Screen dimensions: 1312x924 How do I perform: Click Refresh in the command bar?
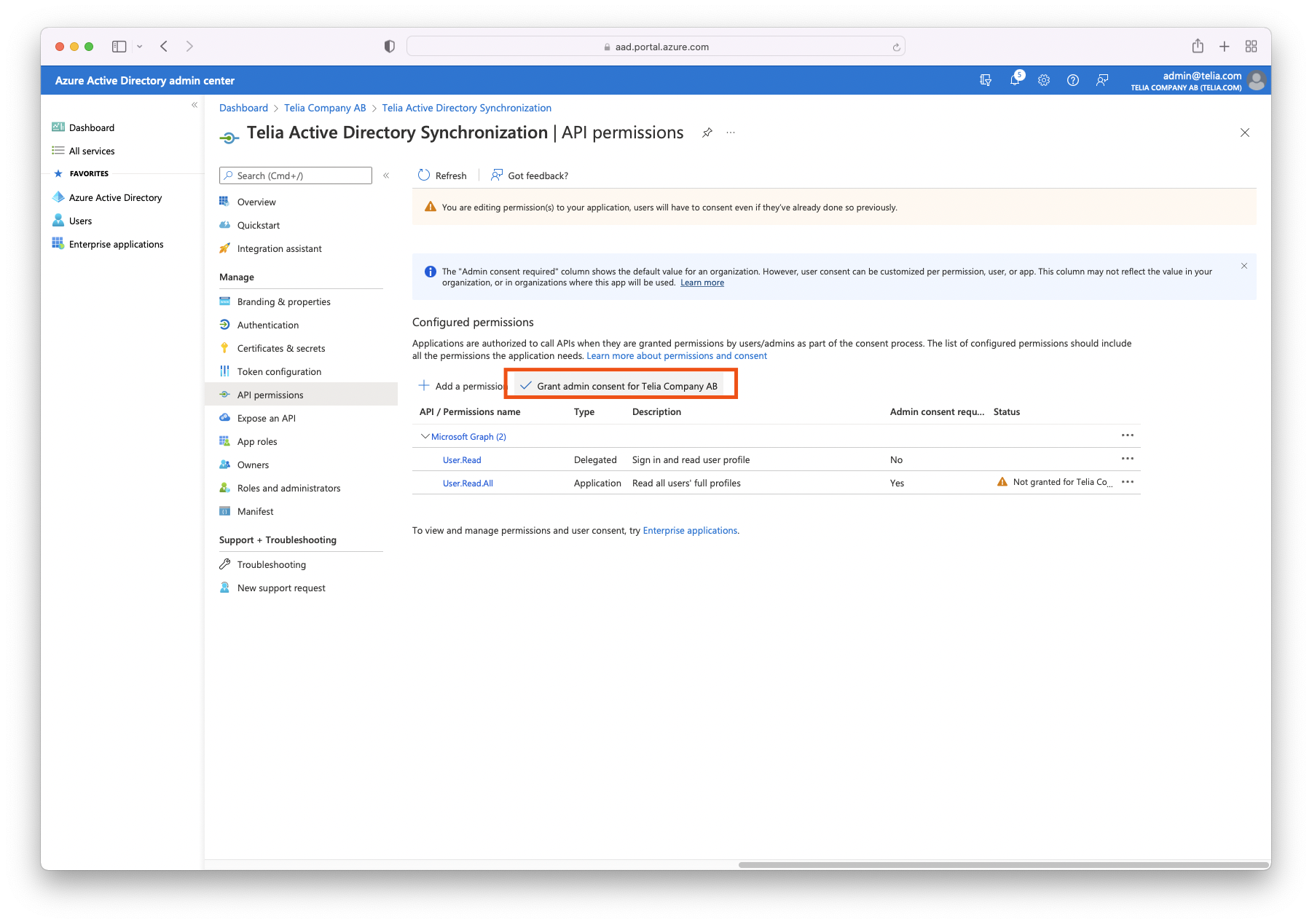(442, 175)
